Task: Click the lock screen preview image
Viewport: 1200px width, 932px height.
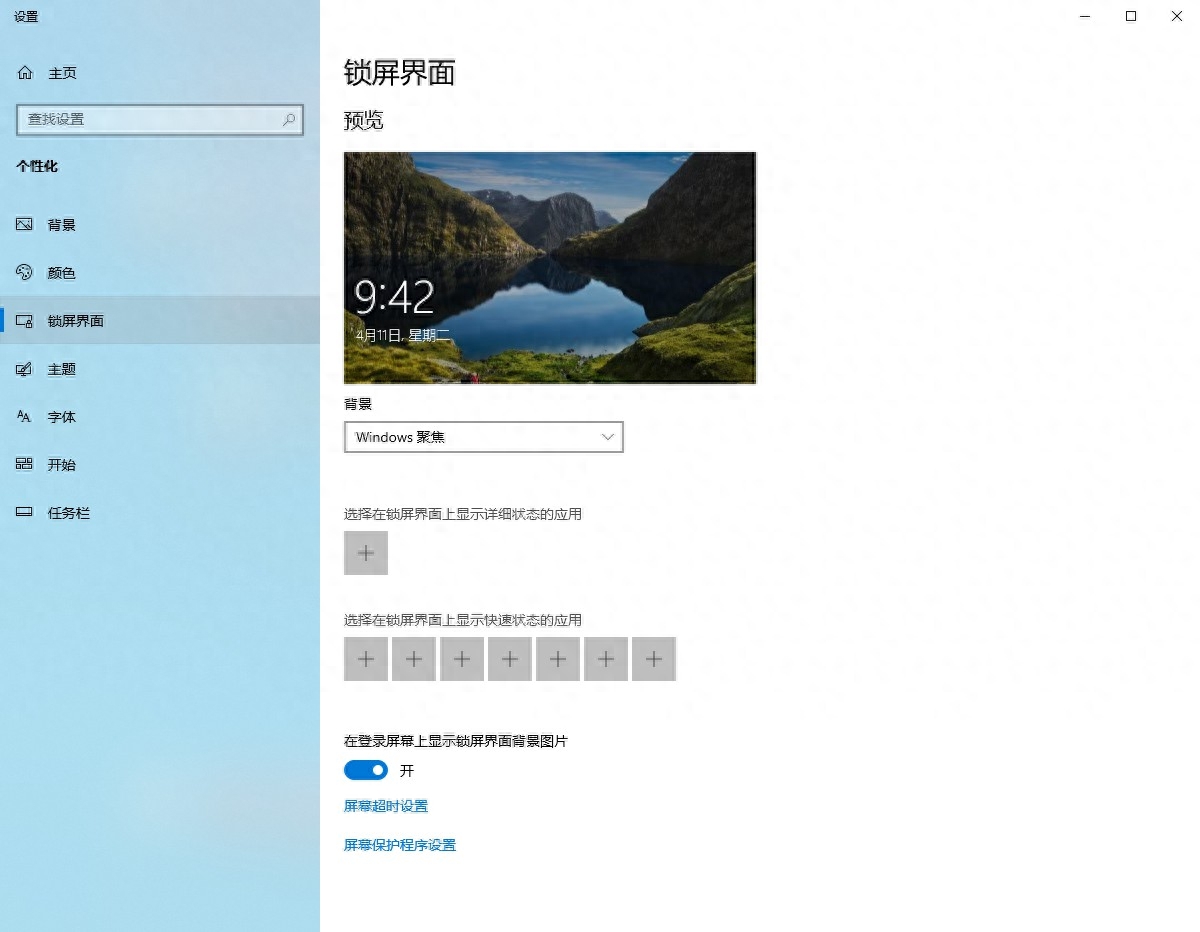Action: (549, 267)
